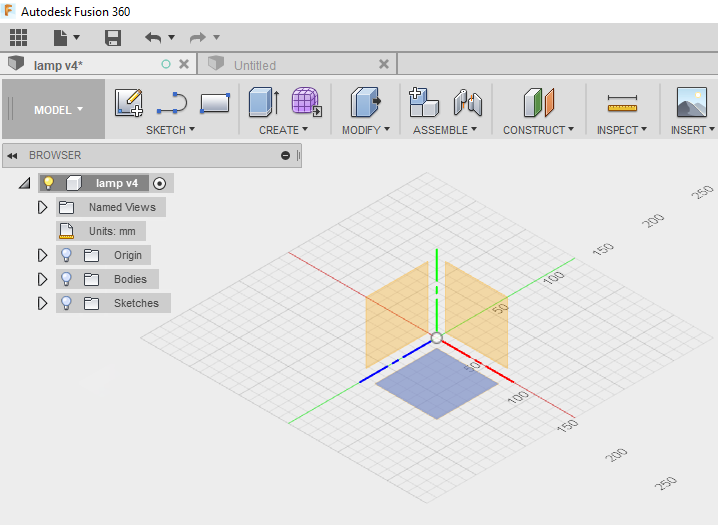Open undo history dropdown arrow
Image resolution: width=718 pixels, height=525 pixels.
[x=171, y=37]
